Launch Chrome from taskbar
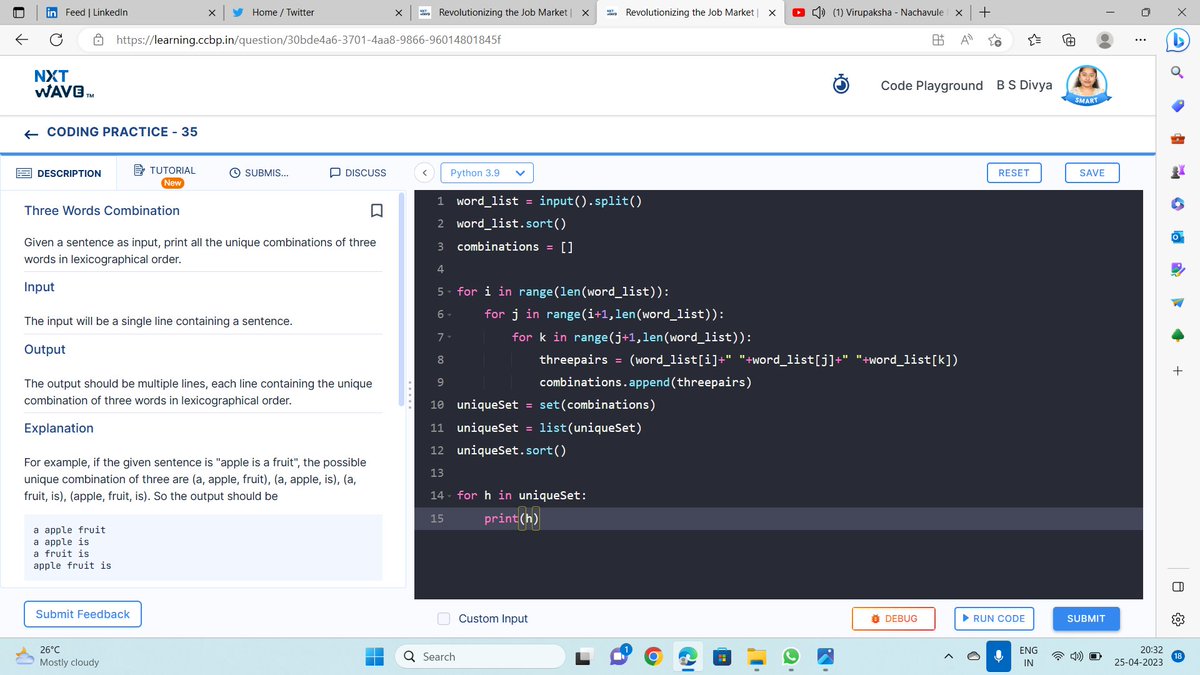 click(651, 657)
